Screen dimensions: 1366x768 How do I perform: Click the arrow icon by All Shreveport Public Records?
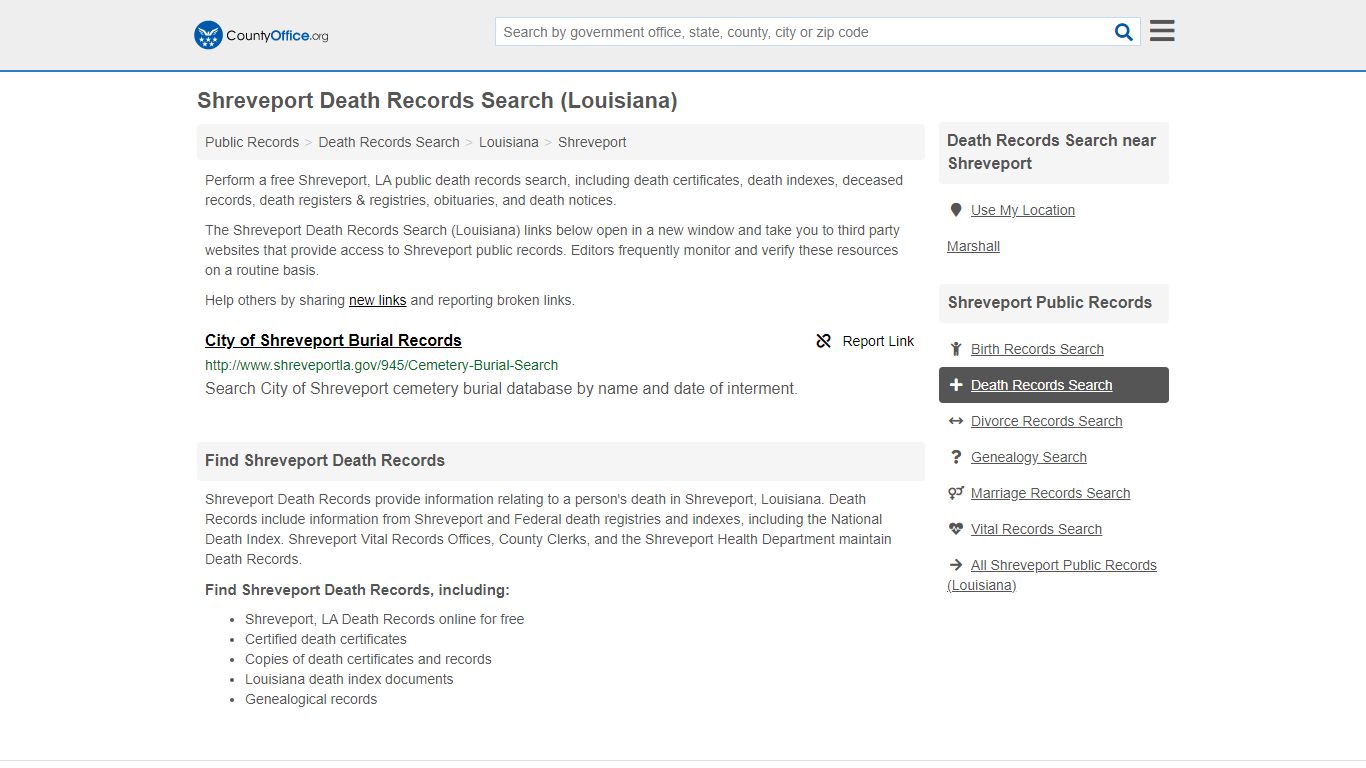pyautogui.click(x=956, y=565)
